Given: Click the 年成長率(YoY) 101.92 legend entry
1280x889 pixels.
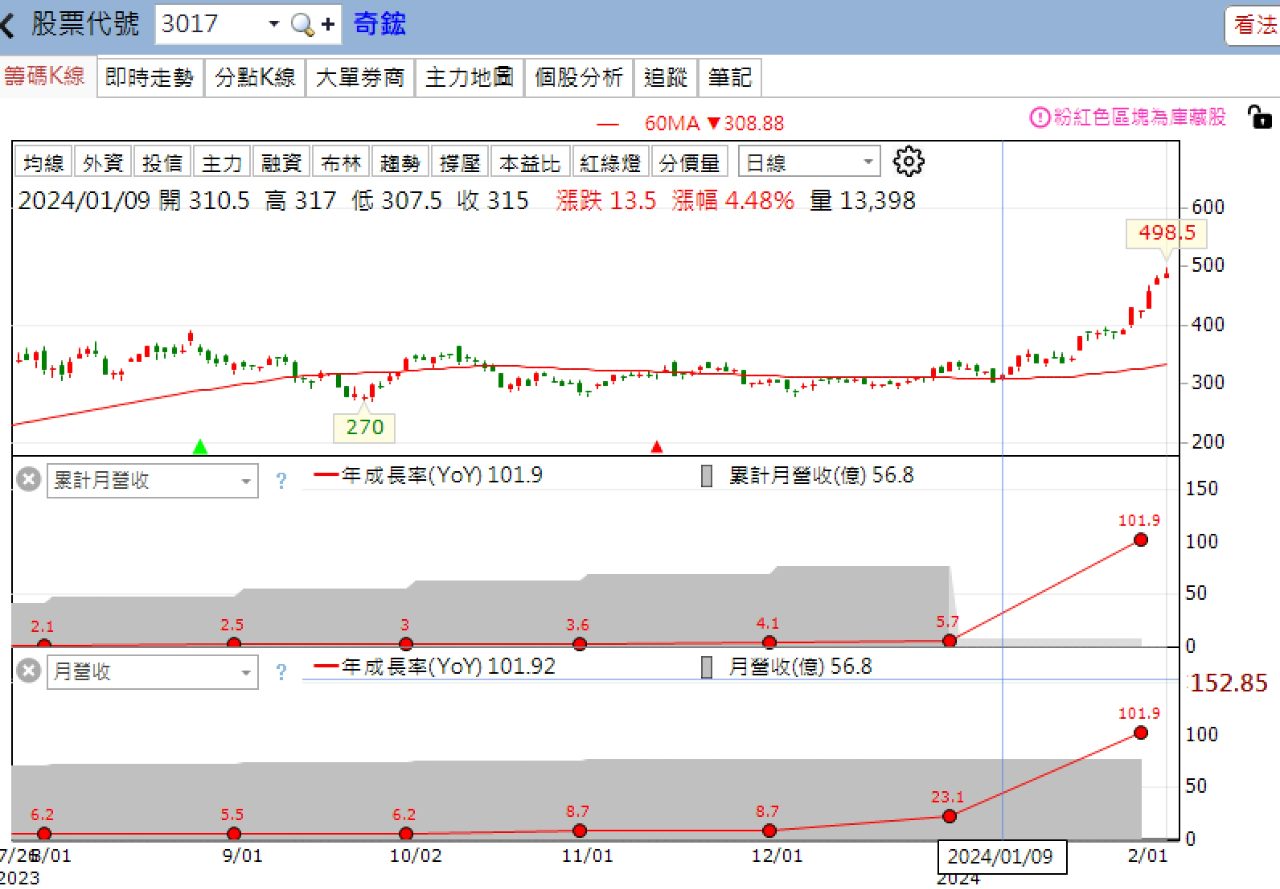Looking at the screenshot, I should (436, 666).
